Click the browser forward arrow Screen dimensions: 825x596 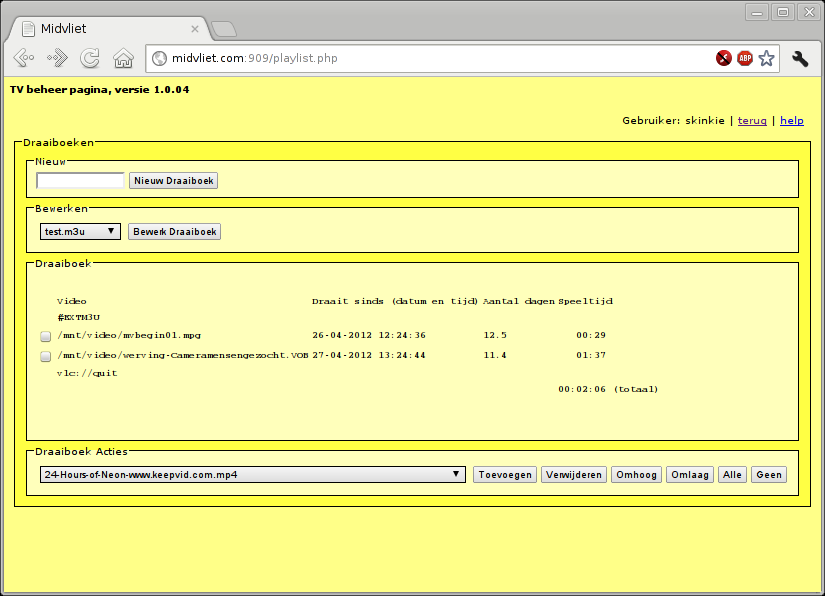tap(57, 58)
